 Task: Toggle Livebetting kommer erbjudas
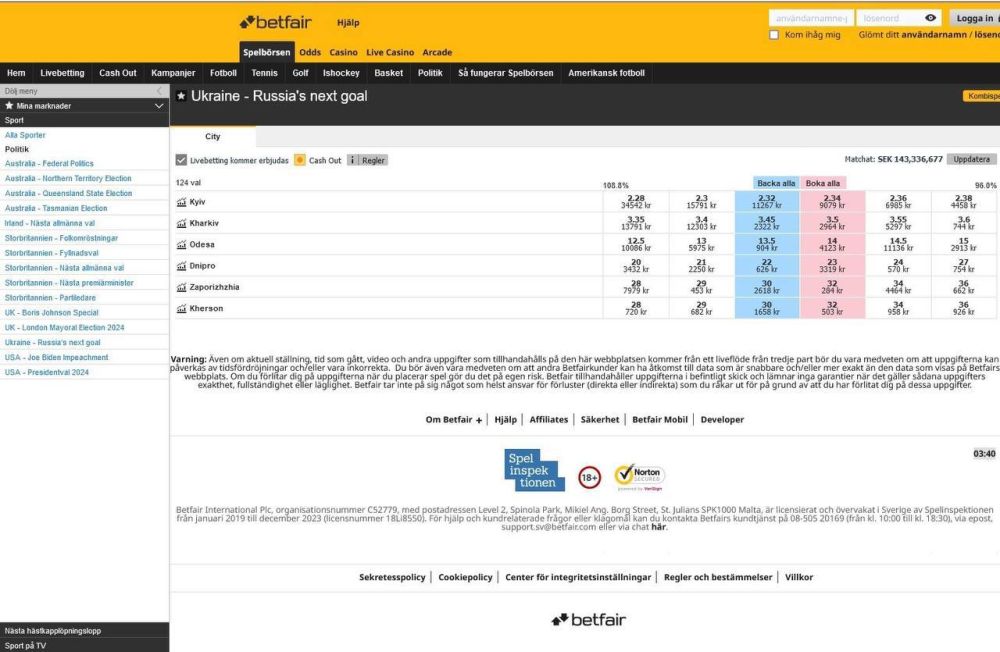coord(180,160)
